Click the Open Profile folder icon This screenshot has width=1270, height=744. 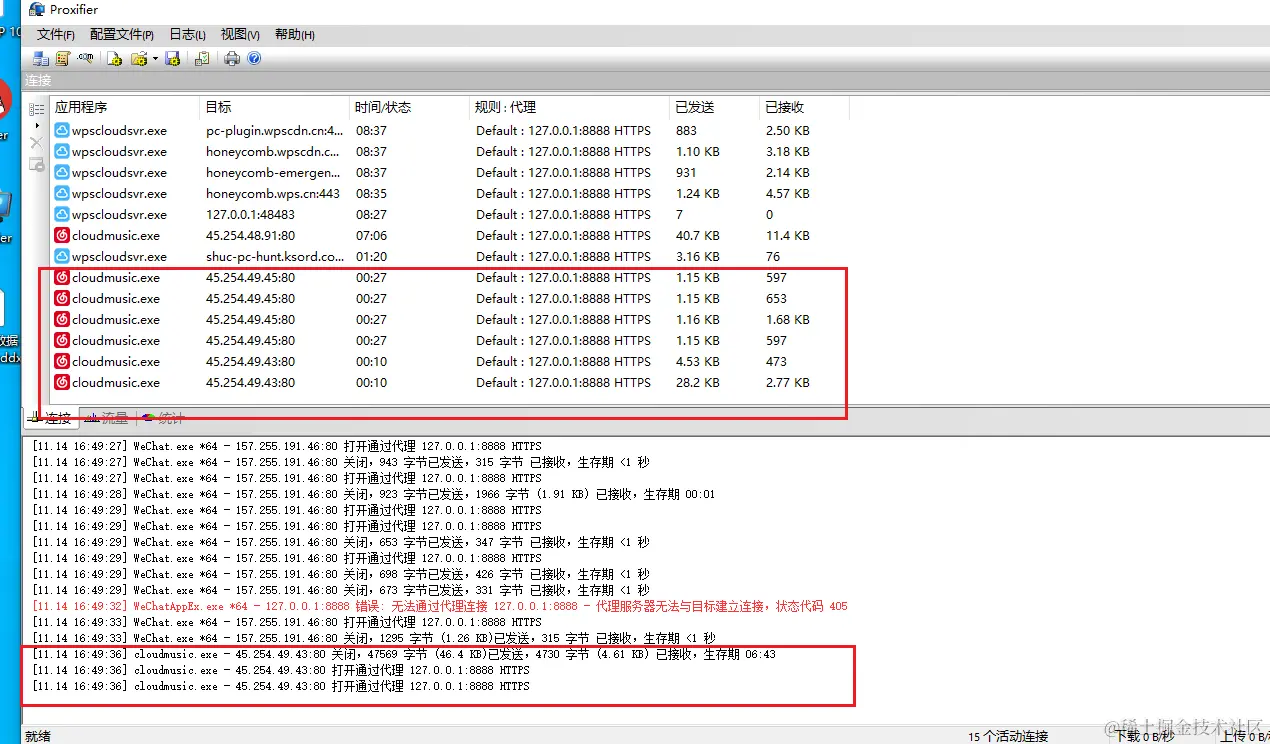click(139, 59)
